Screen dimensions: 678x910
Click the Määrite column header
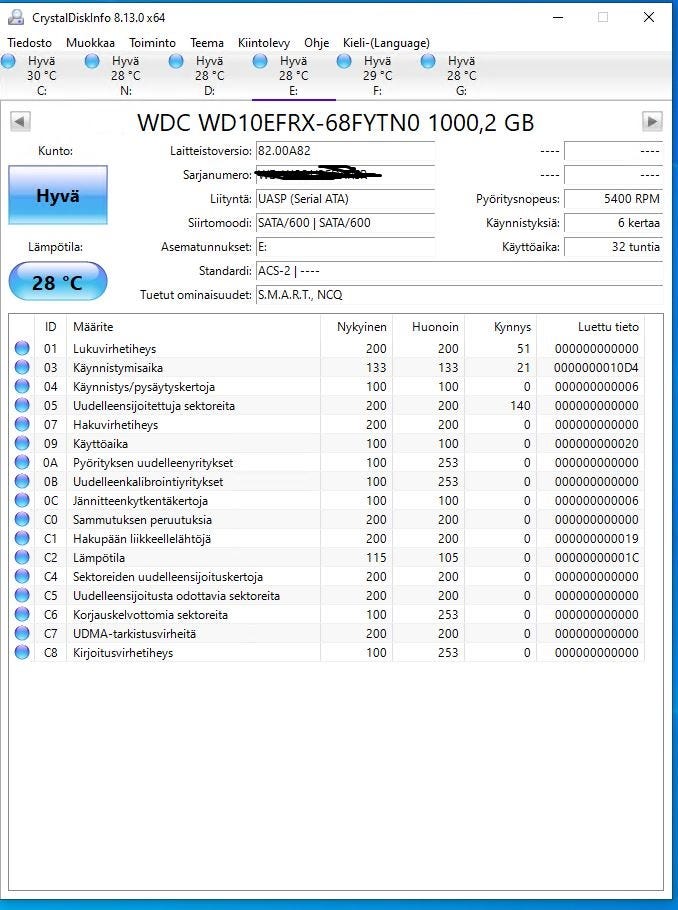click(193, 327)
